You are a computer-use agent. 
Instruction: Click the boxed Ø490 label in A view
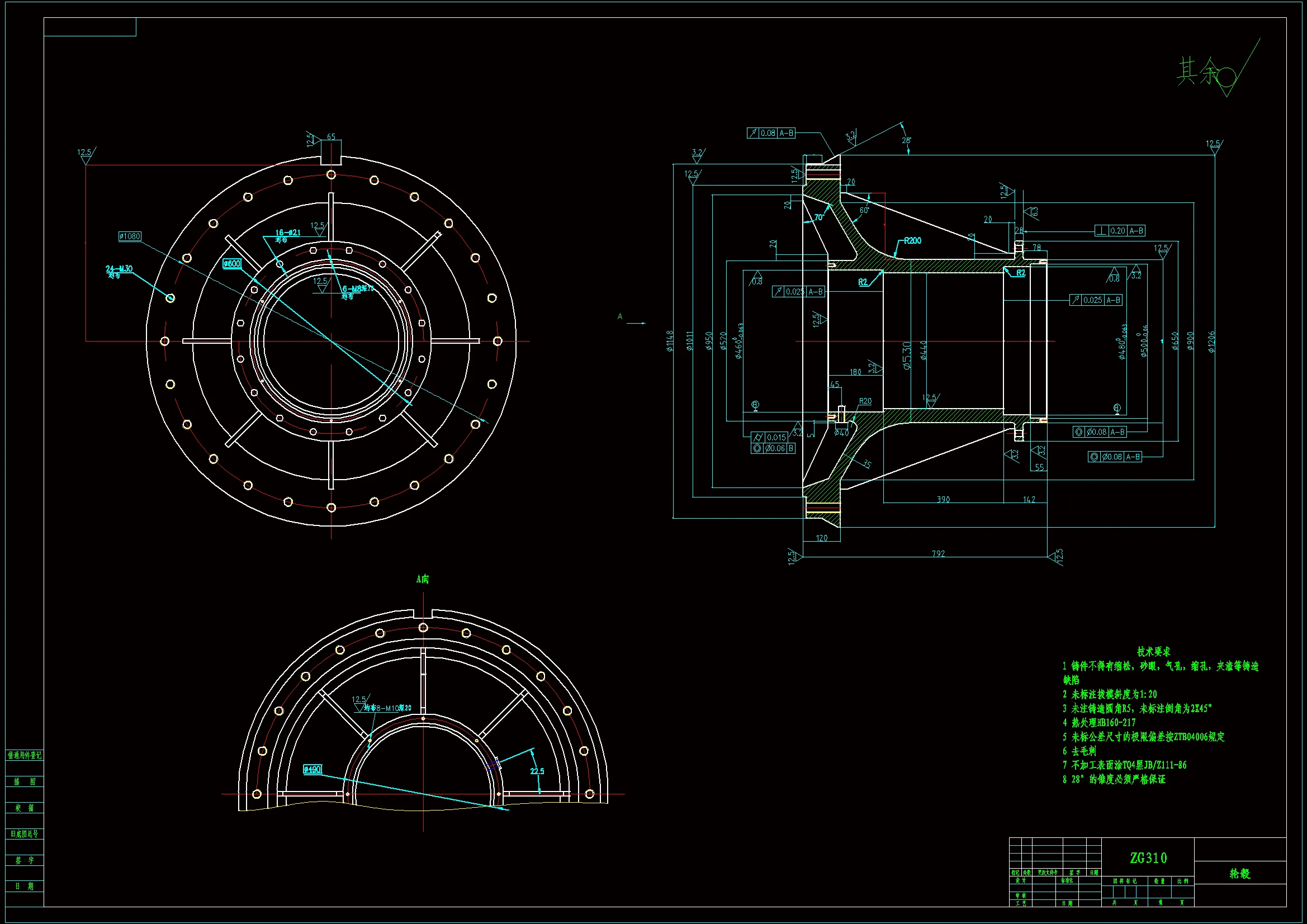(x=312, y=769)
